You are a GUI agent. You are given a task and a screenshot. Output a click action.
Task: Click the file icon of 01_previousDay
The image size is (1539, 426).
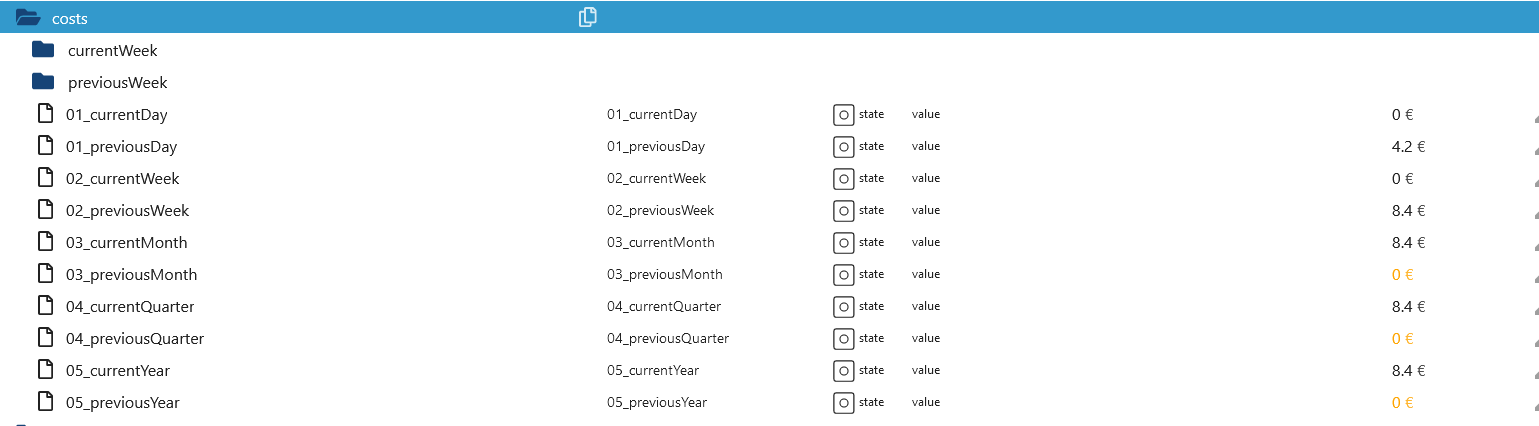click(44, 146)
